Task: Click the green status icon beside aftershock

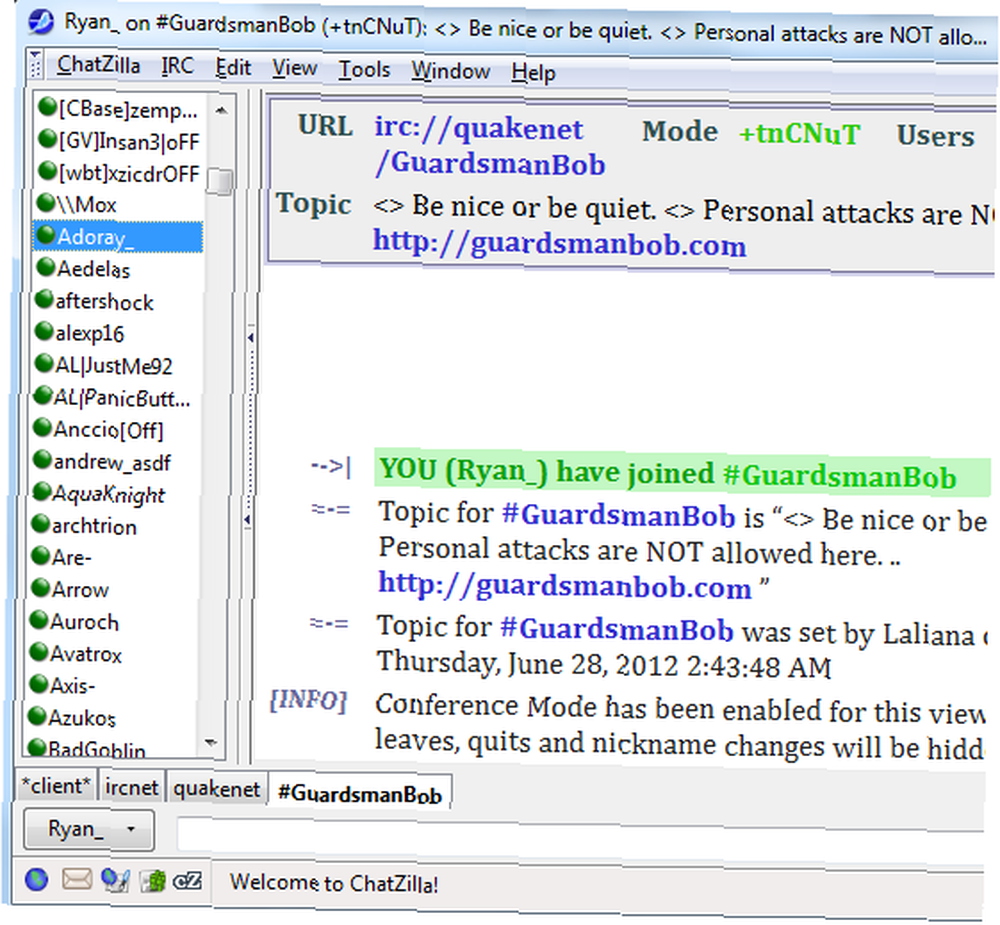Action: 45,299
